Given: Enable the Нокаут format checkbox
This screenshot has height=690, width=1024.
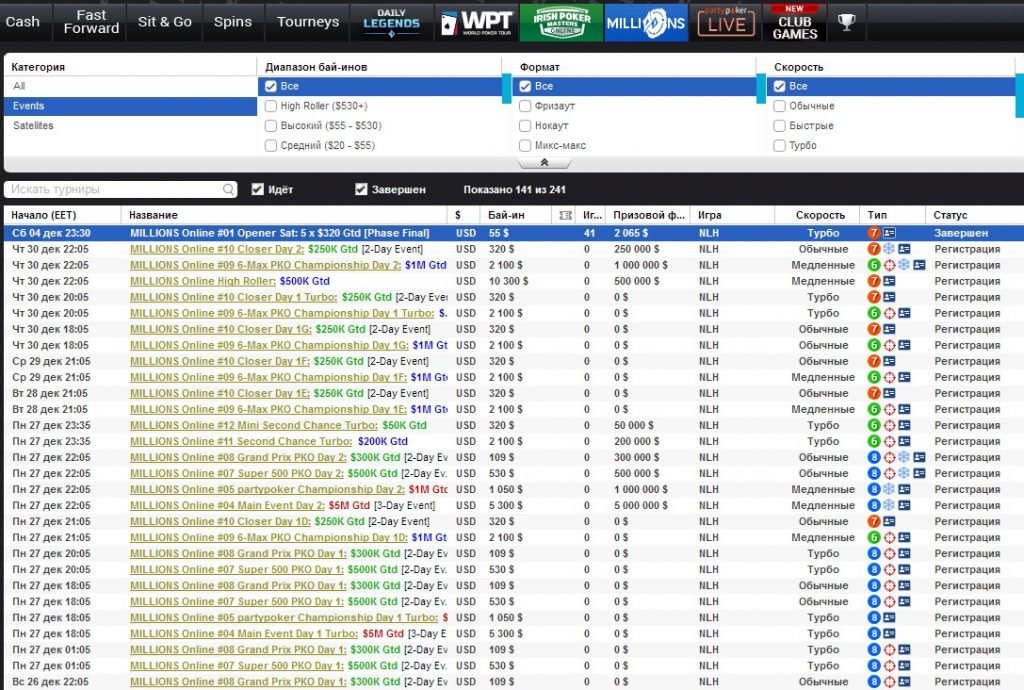Looking at the screenshot, I should (523, 126).
